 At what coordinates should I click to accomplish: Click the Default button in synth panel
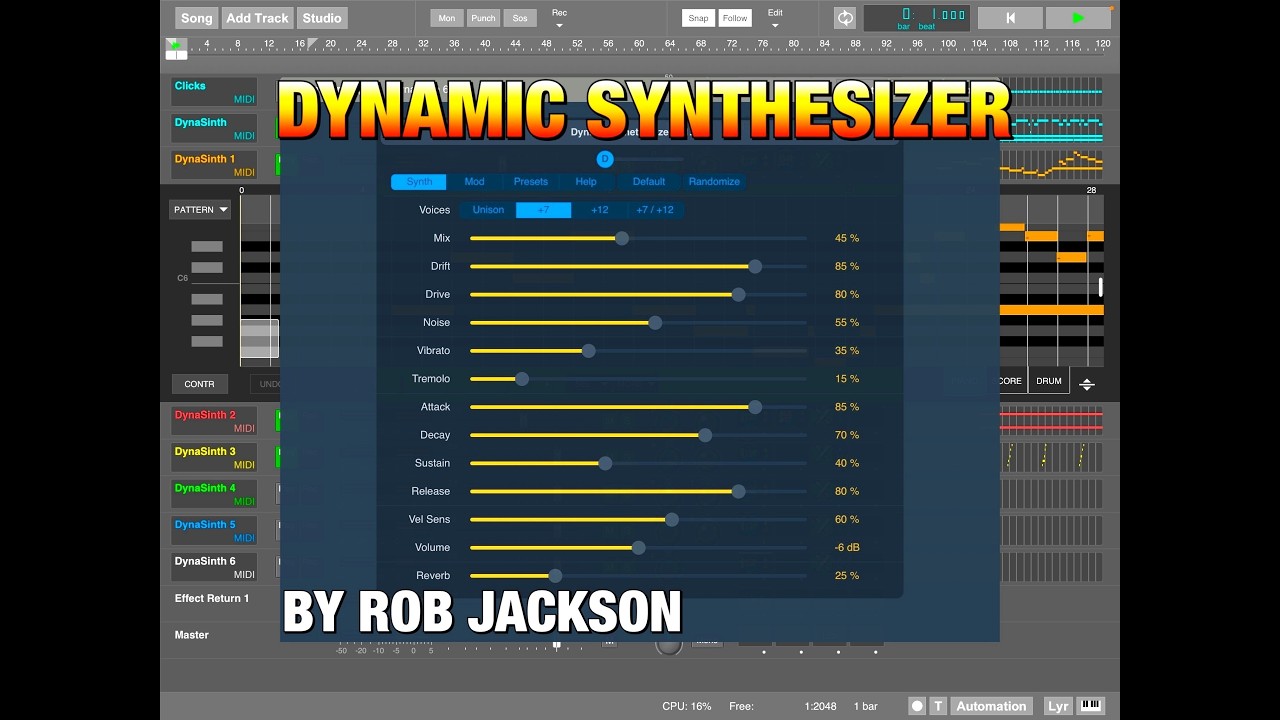pyautogui.click(x=649, y=182)
